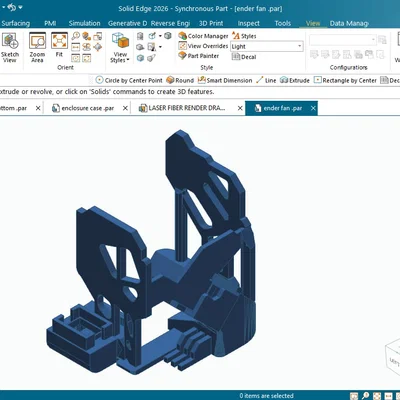Activate the Smart Dimension tool
Image resolution: width=400 pixels, height=400 pixels.
[225, 80]
